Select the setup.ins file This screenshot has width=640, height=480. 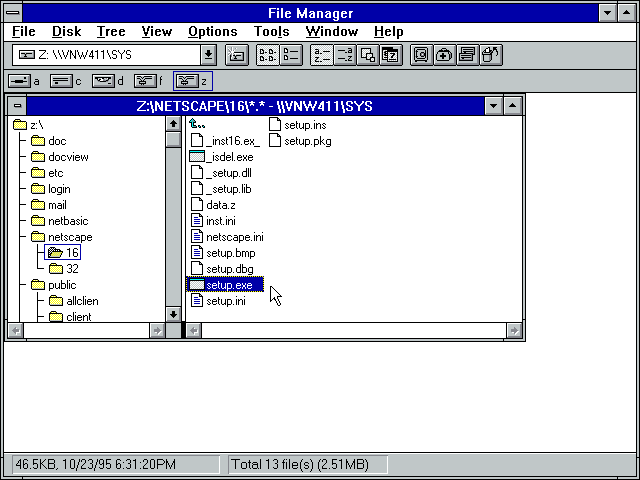pos(298,125)
